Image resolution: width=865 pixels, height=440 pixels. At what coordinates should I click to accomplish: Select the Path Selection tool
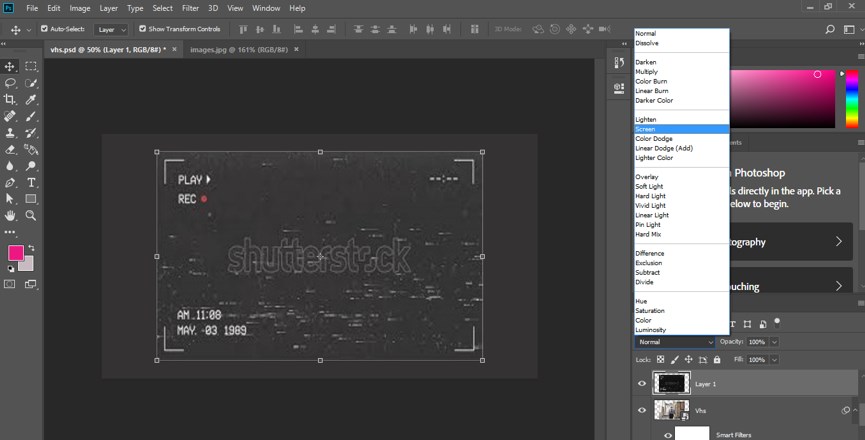(x=10, y=199)
